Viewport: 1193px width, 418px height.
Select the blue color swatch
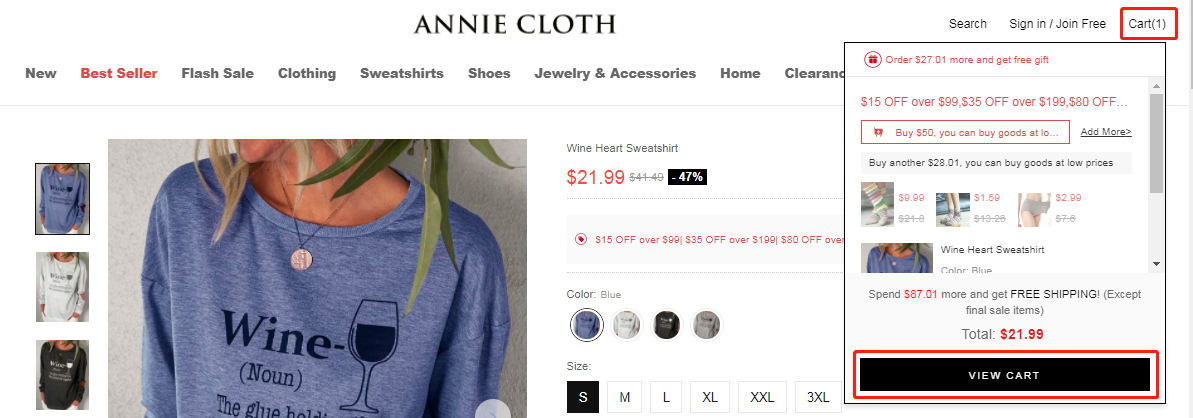tap(587, 325)
